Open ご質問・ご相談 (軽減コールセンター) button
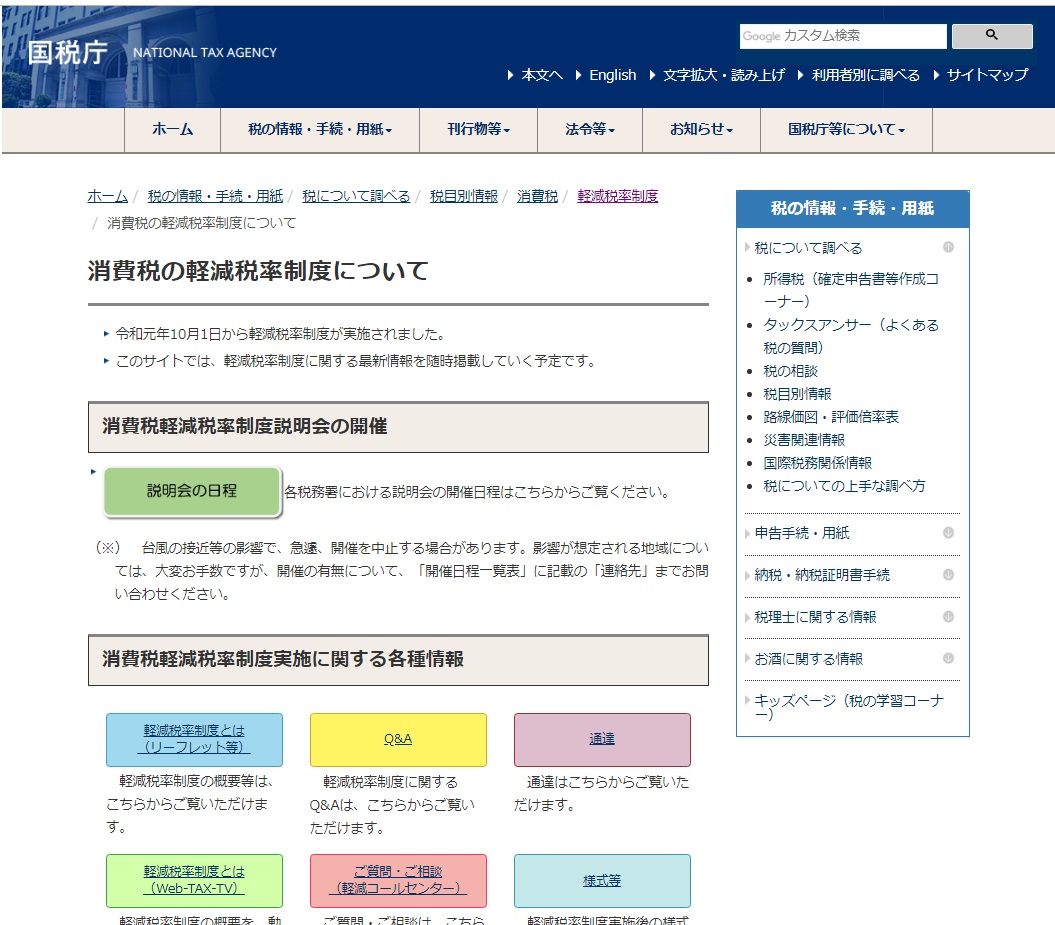The width and height of the screenshot is (1055, 925). [x=398, y=881]
